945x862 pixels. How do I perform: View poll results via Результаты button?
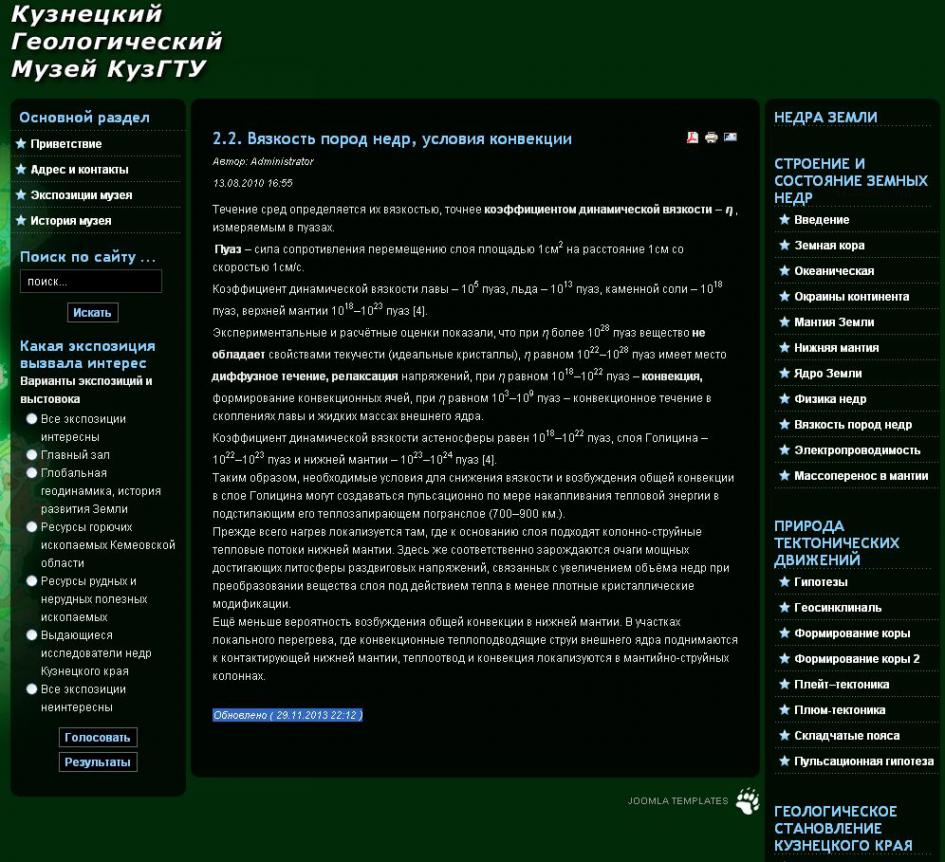pos(98,762)
